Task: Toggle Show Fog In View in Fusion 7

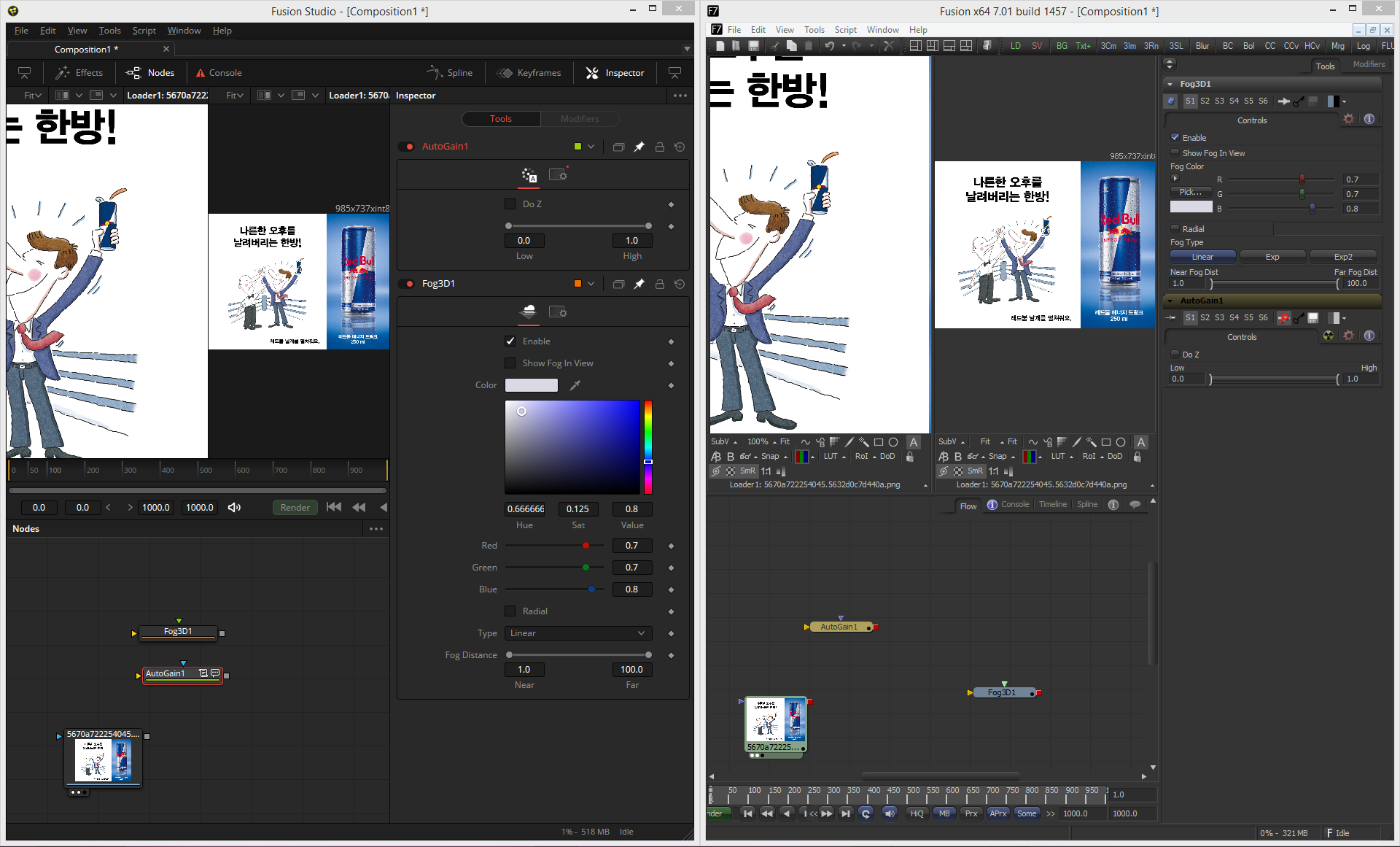Action: 1175,152
